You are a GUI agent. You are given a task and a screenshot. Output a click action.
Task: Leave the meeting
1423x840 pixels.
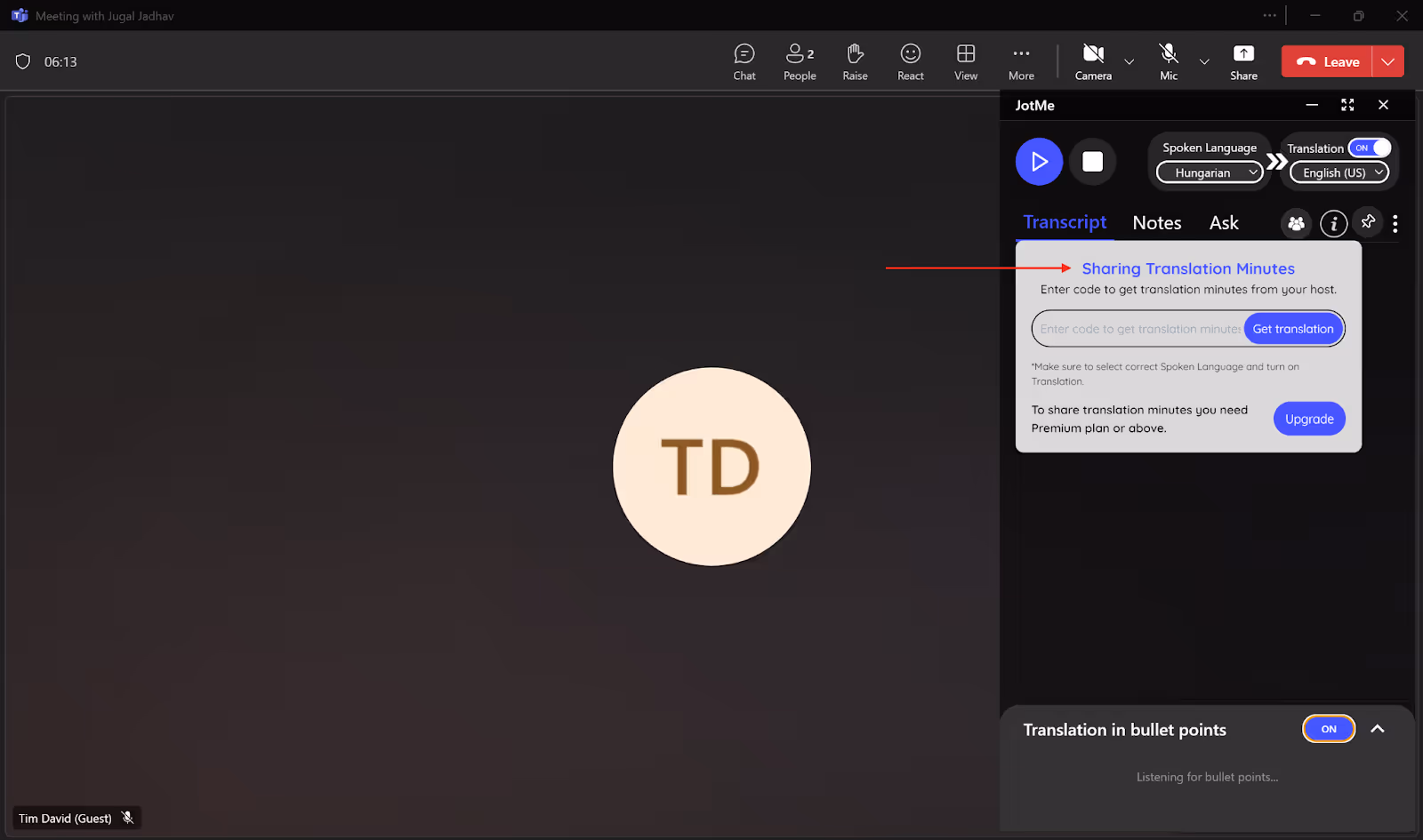(1327, 61)
